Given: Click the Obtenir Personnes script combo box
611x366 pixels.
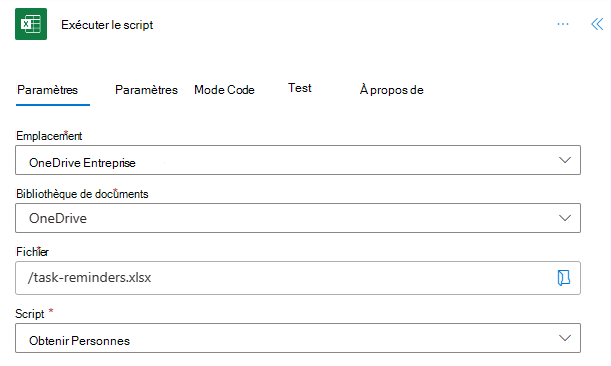Looking at the screenshot, I should (298, 338).
